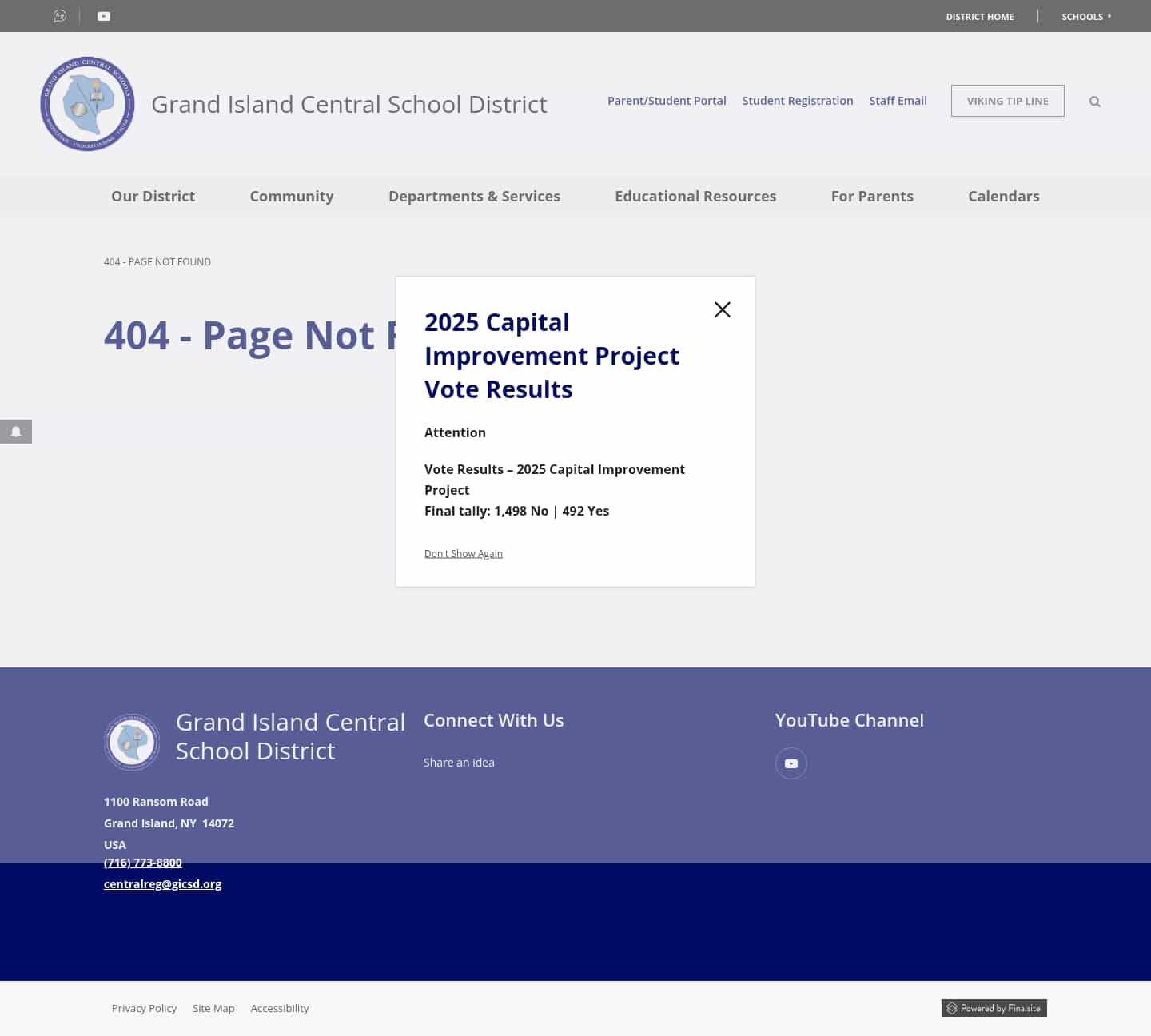The width and height of the screenshot is (1151, 1036).
Task: Click the Grand Island district seal logo
Action: pyautogui.click(x=87, y=103)
